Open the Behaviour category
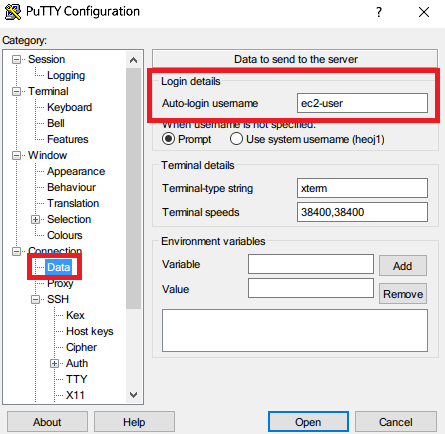Screen dimensions: 445x434 click(x=71, y=187)
